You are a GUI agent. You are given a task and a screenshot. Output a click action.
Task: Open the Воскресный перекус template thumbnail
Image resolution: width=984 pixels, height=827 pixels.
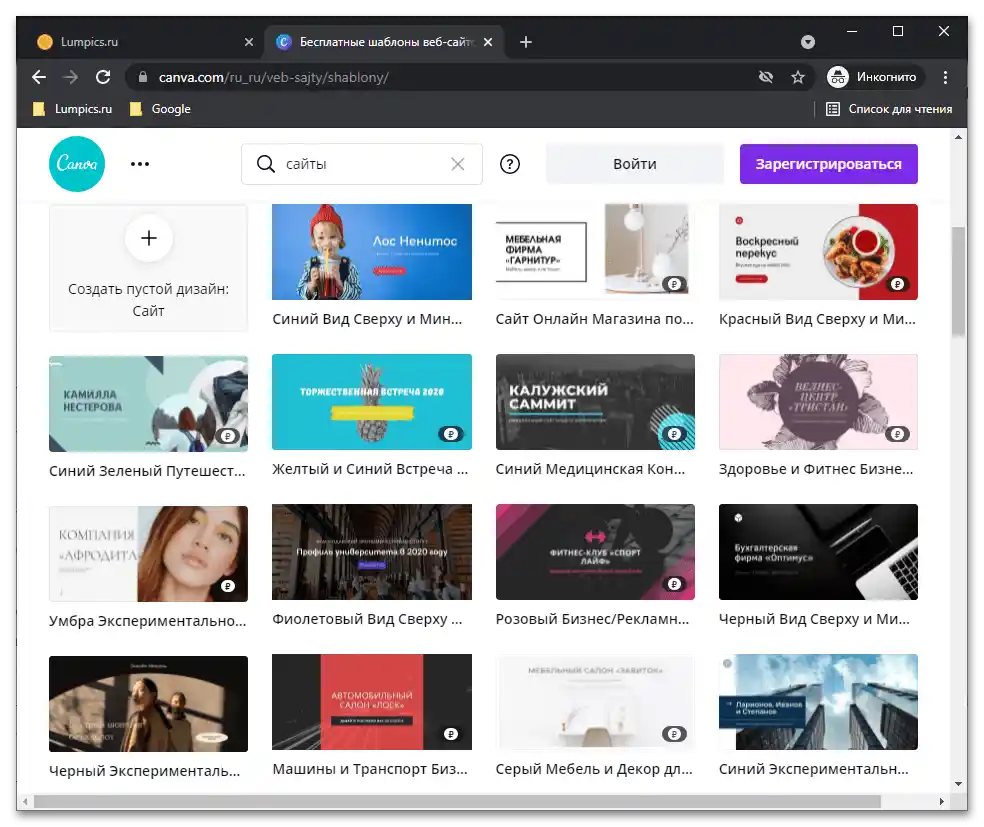[x=818, y=252]
